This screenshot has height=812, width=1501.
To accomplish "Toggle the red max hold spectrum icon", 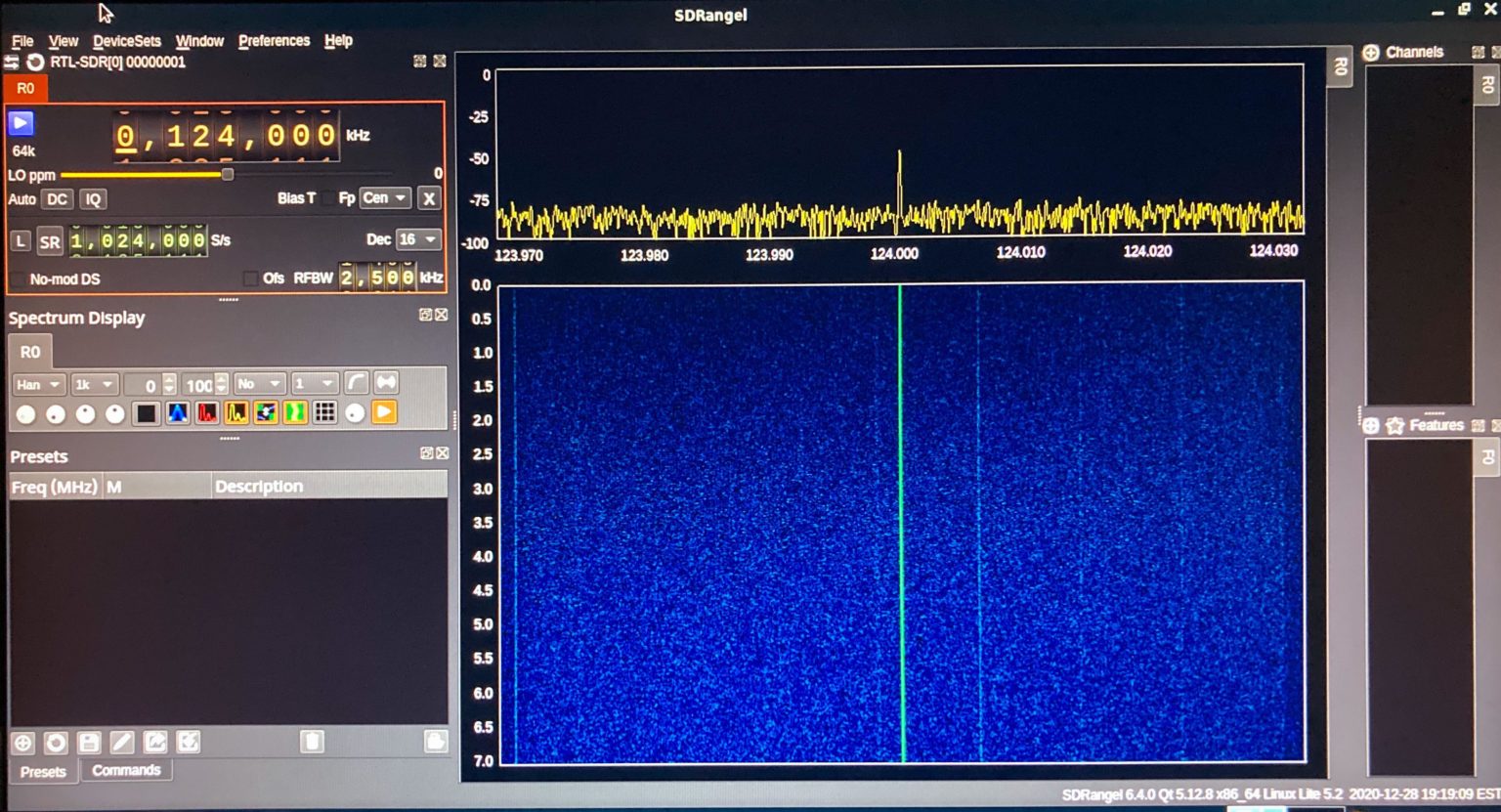I will point(207,413).
